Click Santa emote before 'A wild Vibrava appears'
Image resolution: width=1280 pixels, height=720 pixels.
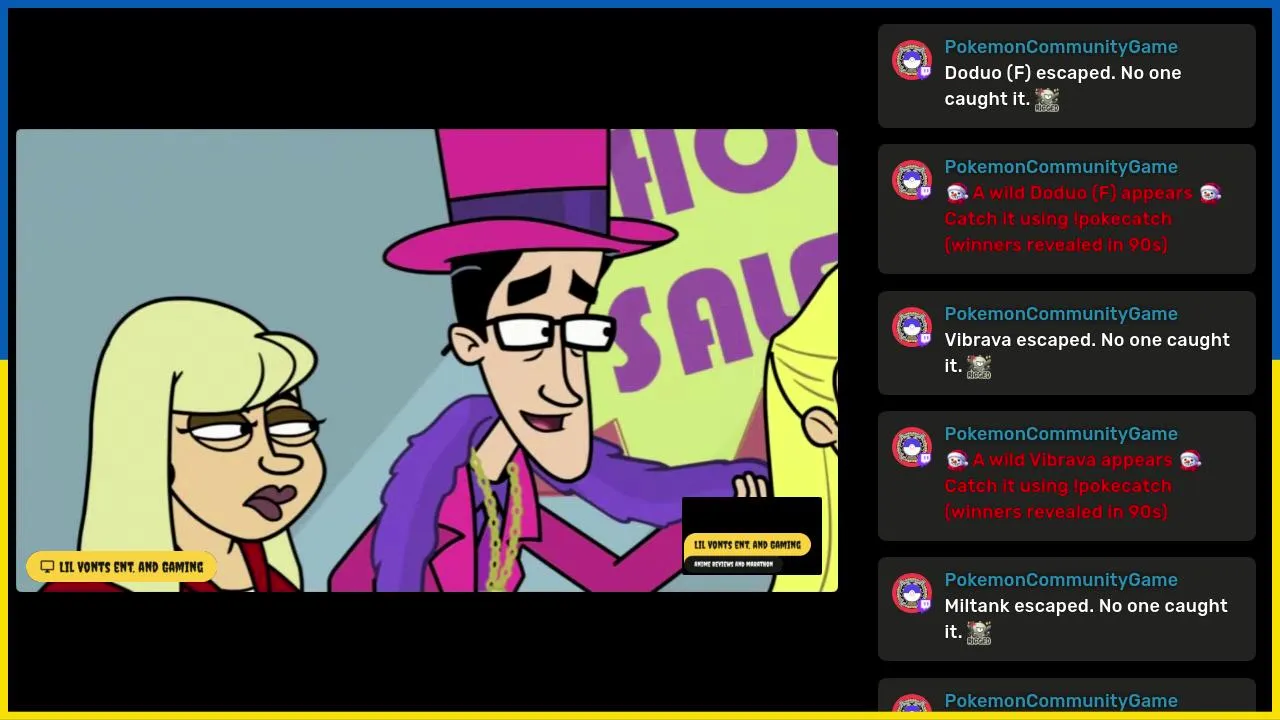[957, 460]
